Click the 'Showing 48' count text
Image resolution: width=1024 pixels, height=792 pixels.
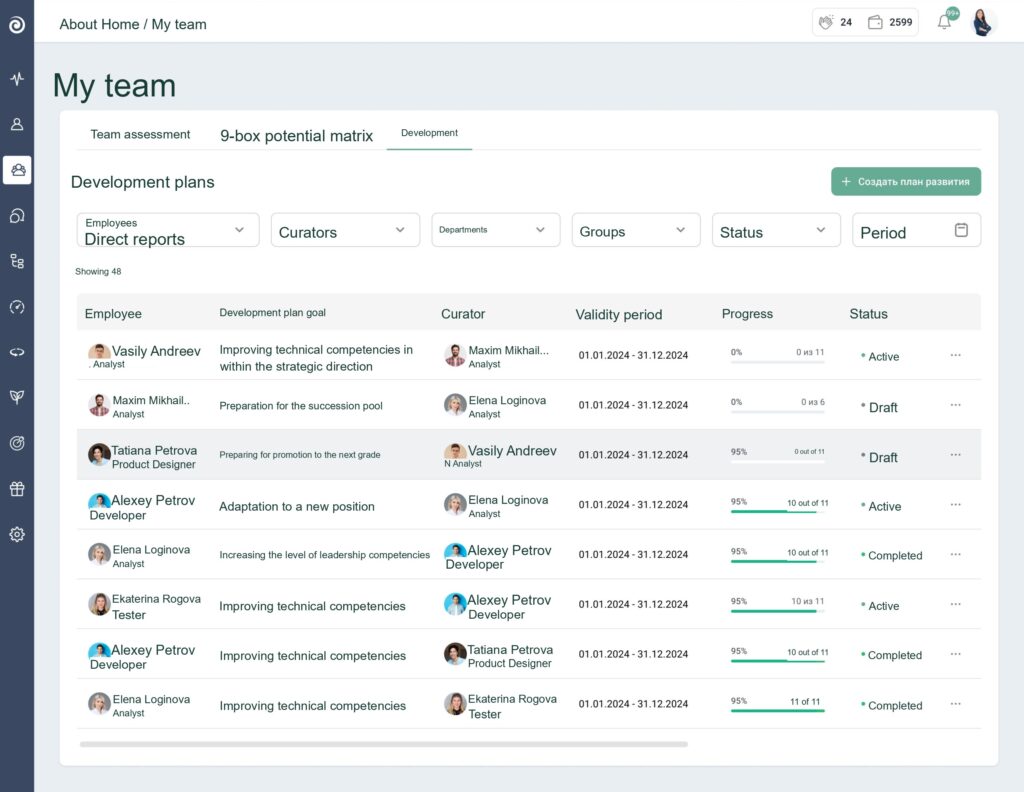click(x=98, y=272)
